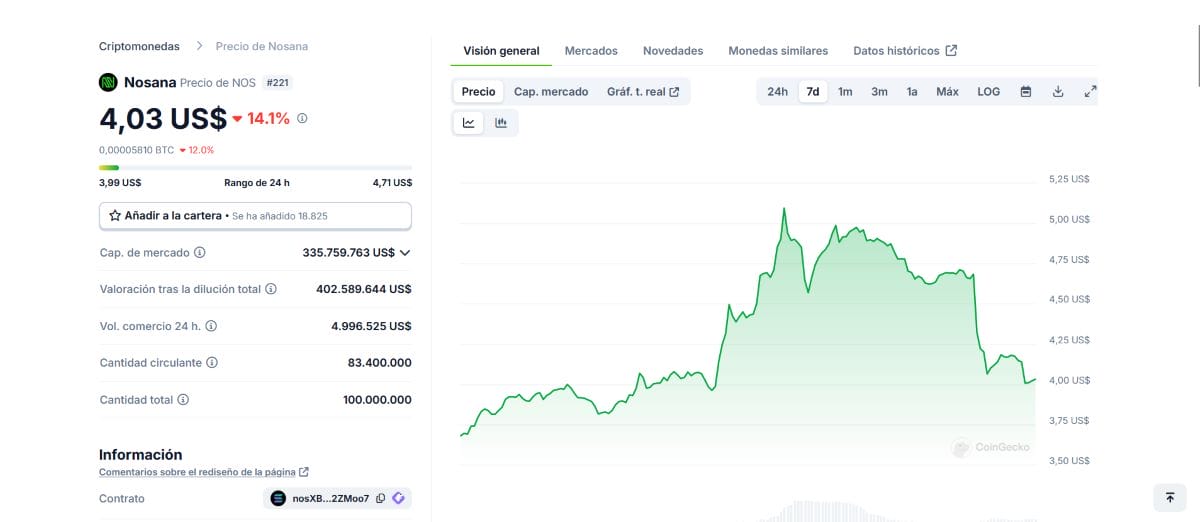The width and height of the screenshot is (1200, 522).
Task: Download the chart data
Action: 1058,92
